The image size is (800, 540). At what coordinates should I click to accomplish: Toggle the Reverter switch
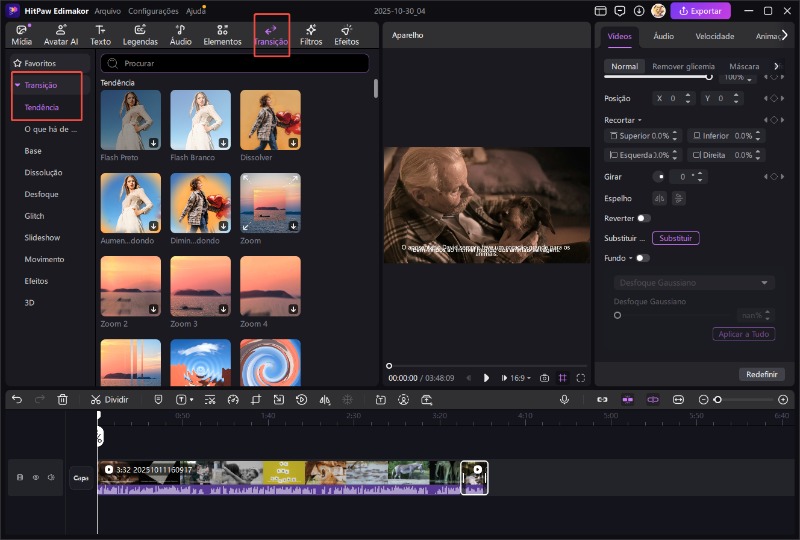pyautogui.click(x=643, y=218)
